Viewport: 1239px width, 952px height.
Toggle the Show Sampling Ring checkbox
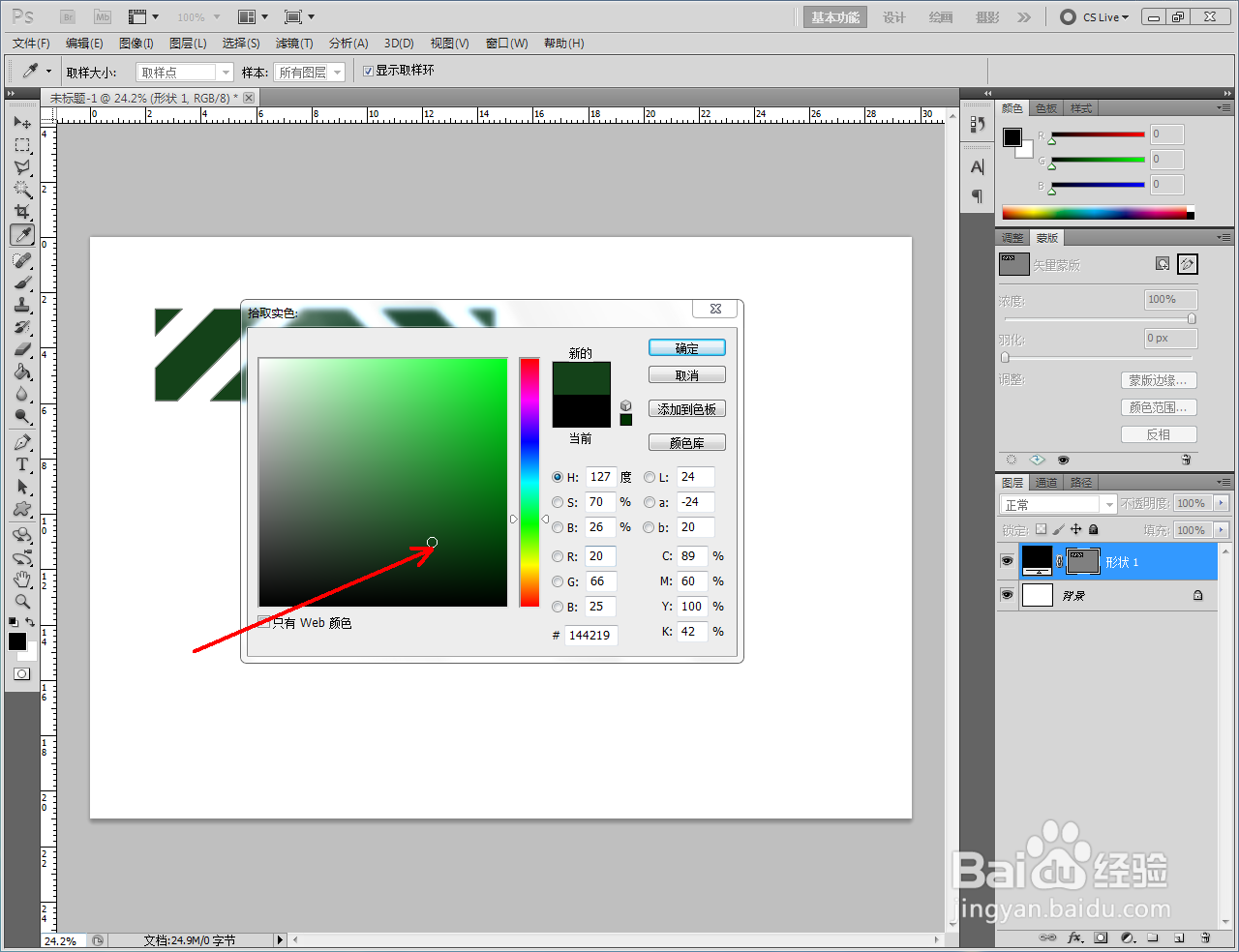(368, 71)
